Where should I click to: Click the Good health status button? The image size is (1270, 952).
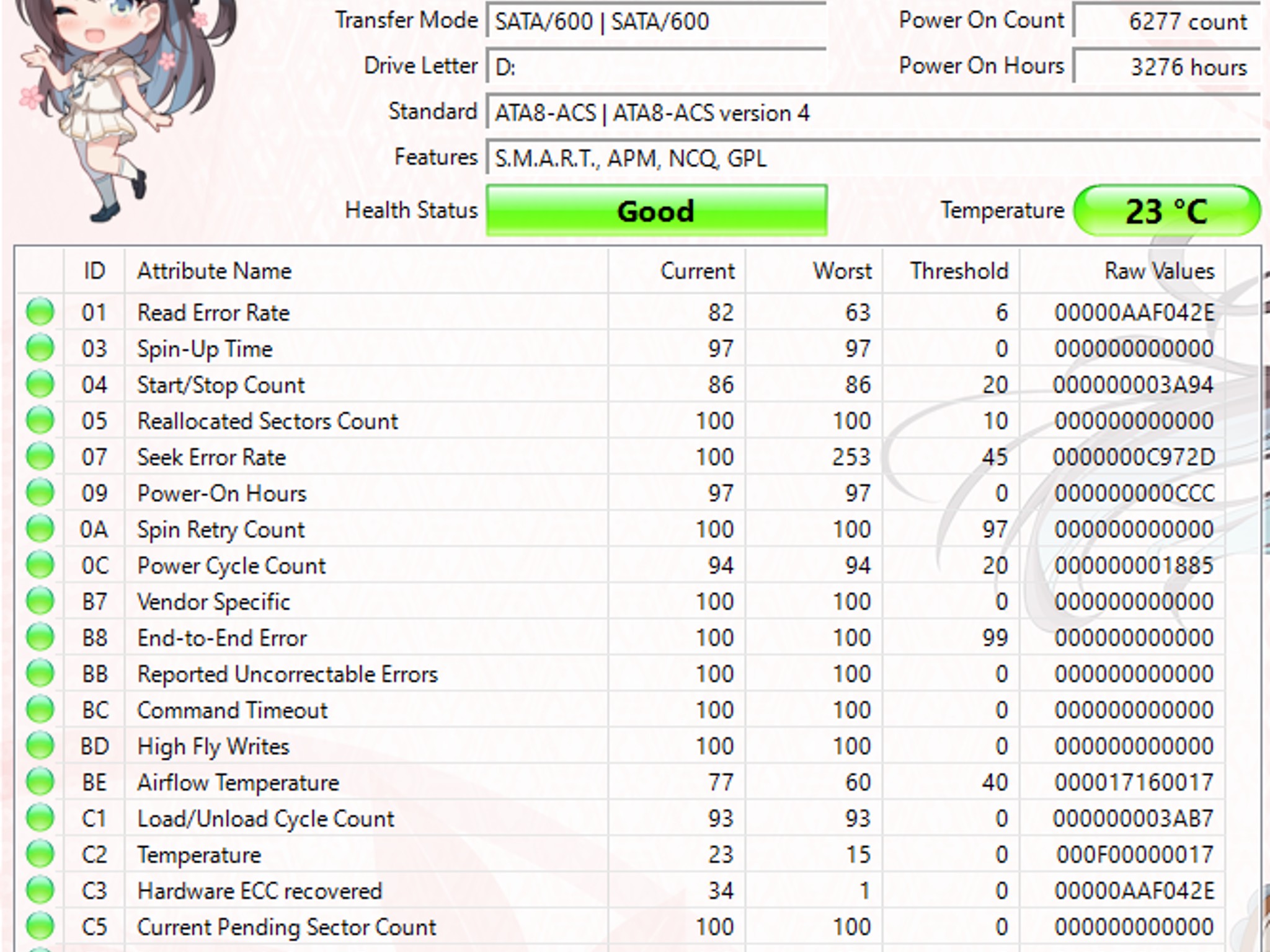(657, 211)
